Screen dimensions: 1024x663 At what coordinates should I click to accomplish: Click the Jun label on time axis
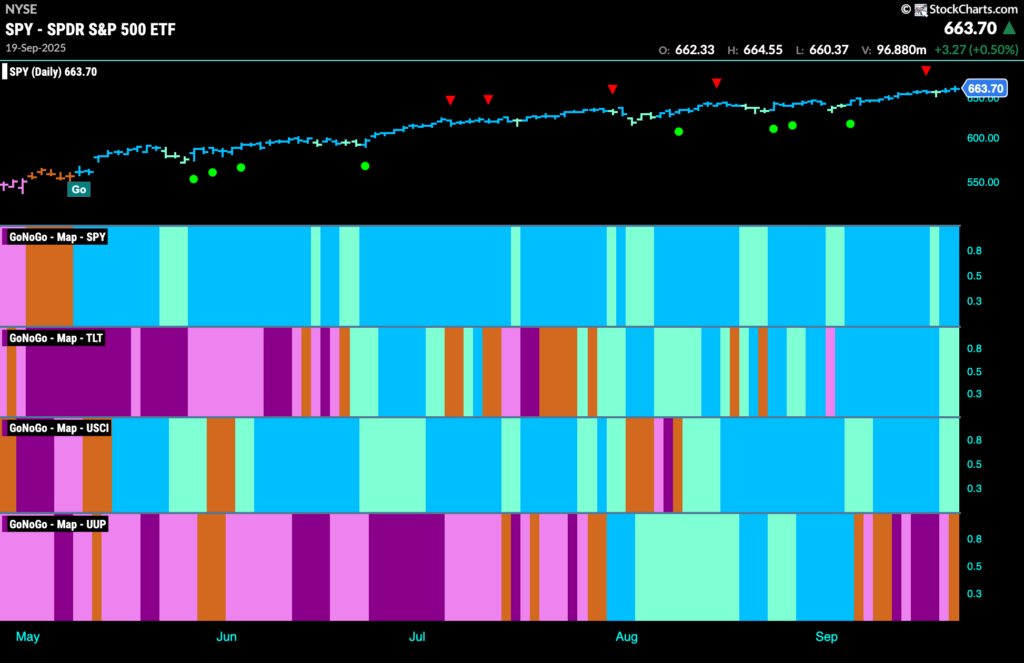tap(226, 636)
